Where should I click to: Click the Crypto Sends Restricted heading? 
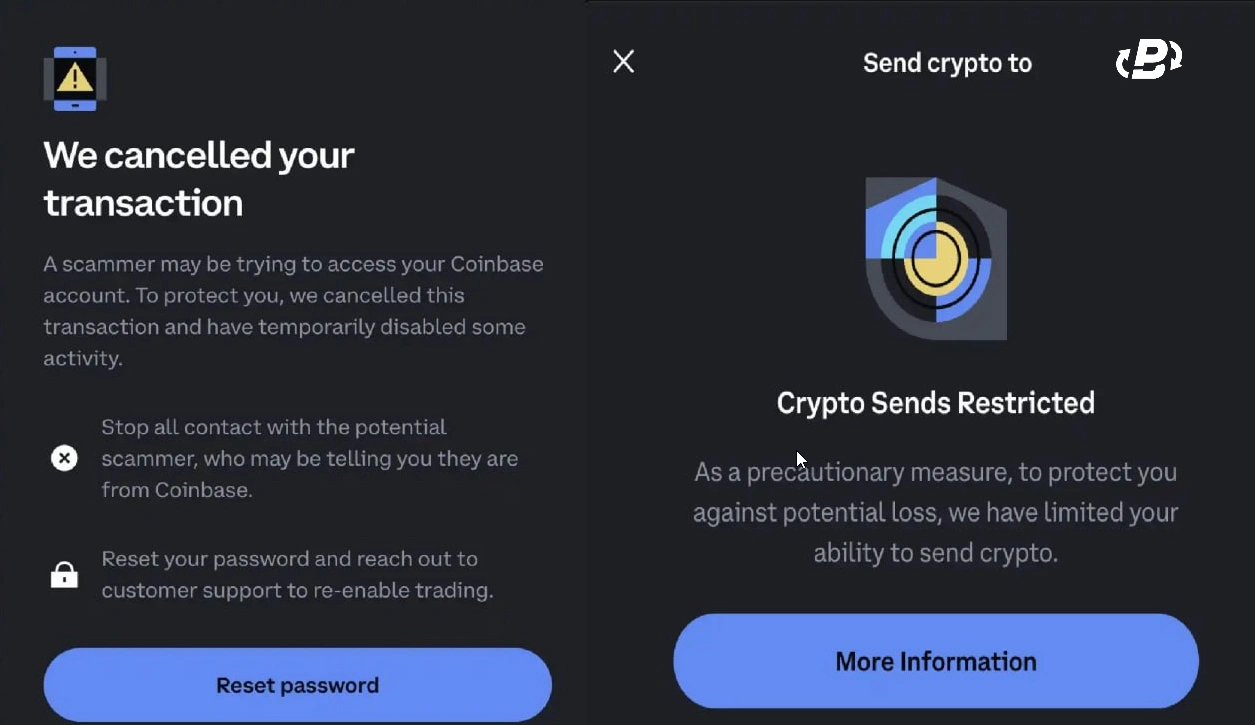pyautogui.click(x=936, y=402)
